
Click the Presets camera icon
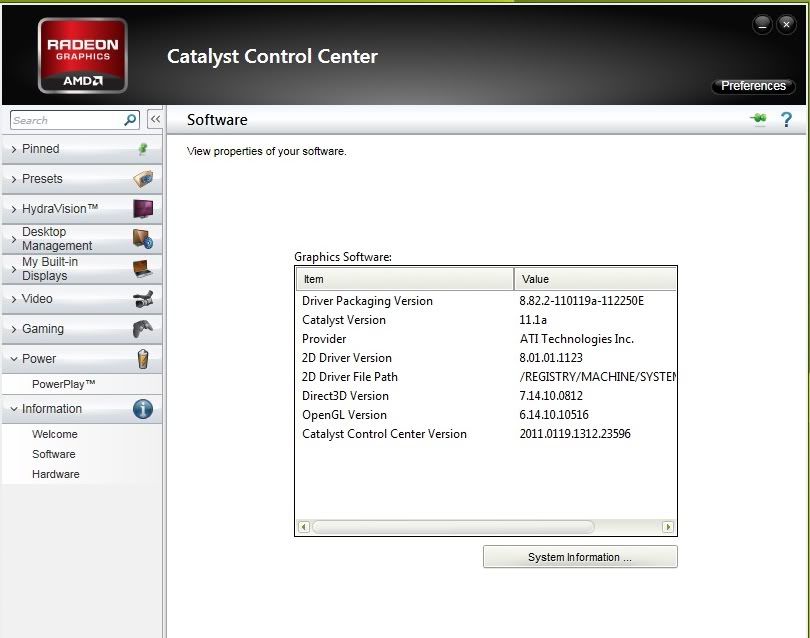coord(143,179)
